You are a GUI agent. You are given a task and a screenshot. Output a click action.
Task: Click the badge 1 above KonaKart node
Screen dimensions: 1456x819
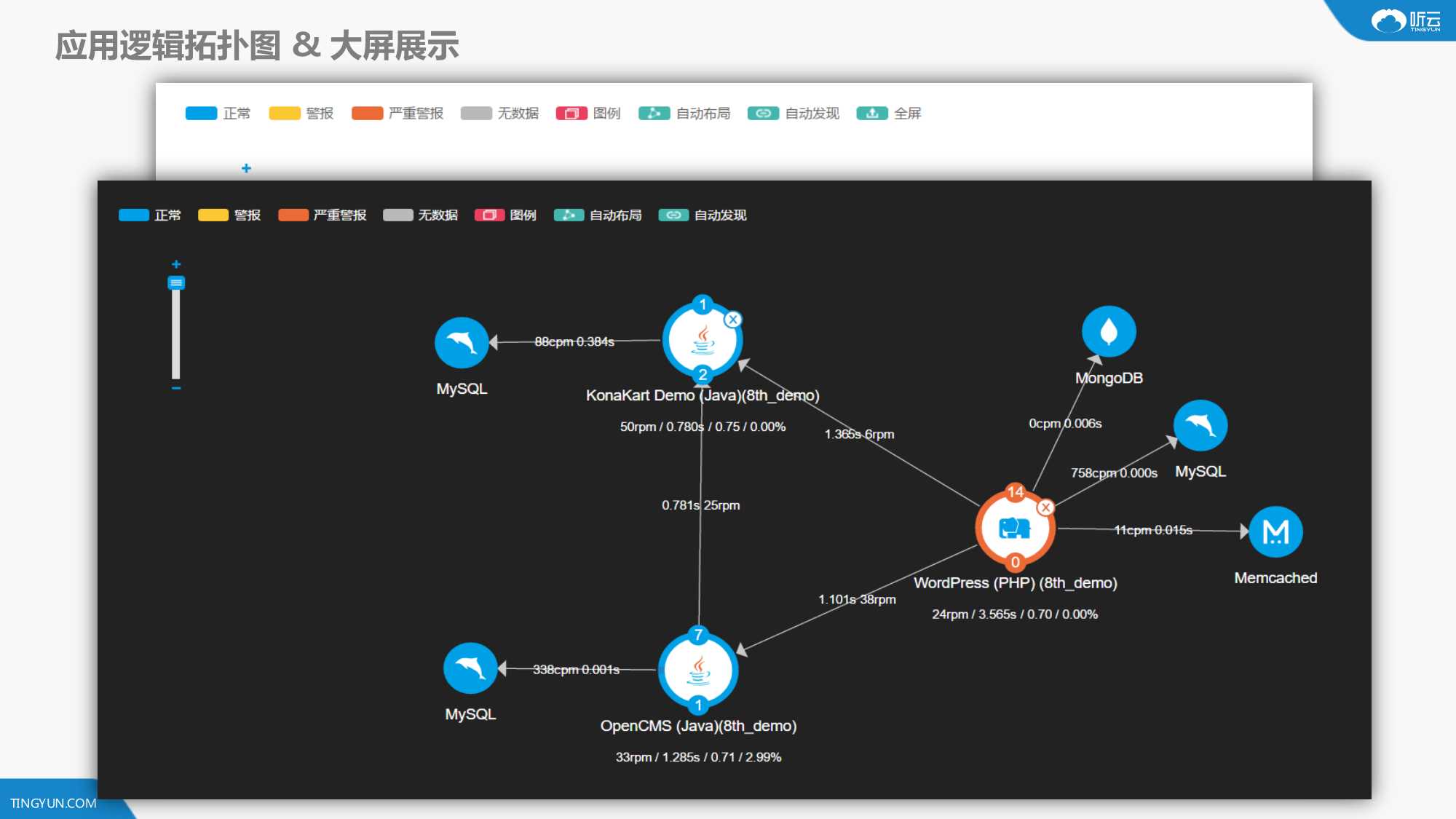click(x=703, y=304)
